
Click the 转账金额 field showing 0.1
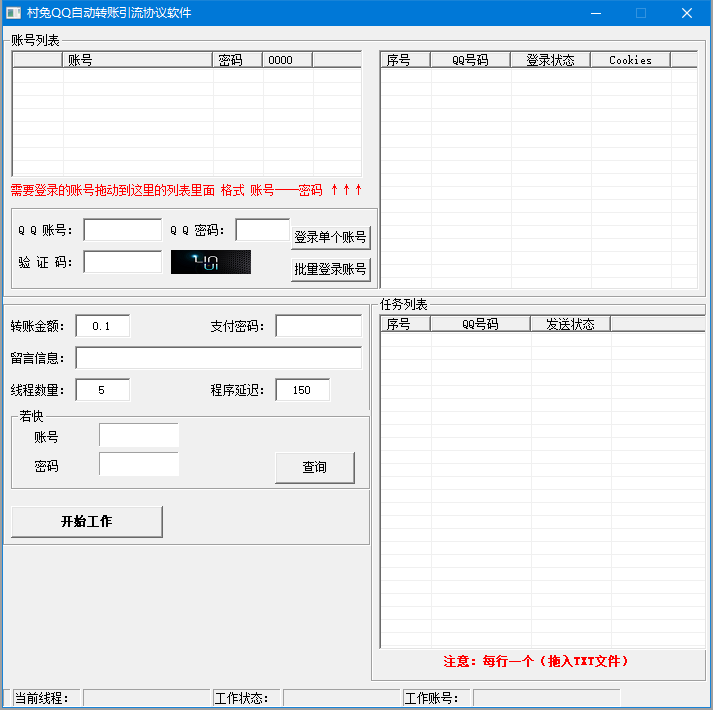pos(103,326)
